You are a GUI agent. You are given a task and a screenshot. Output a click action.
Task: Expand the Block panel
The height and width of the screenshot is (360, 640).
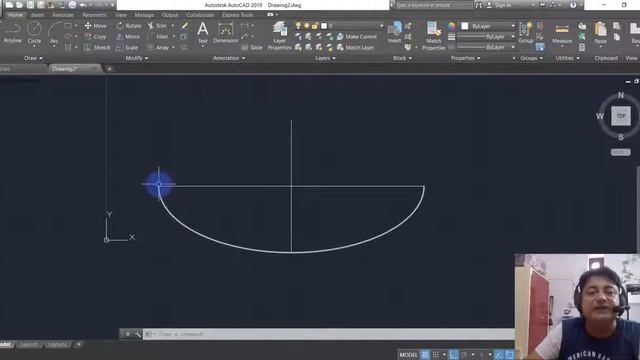pos(402,58)
